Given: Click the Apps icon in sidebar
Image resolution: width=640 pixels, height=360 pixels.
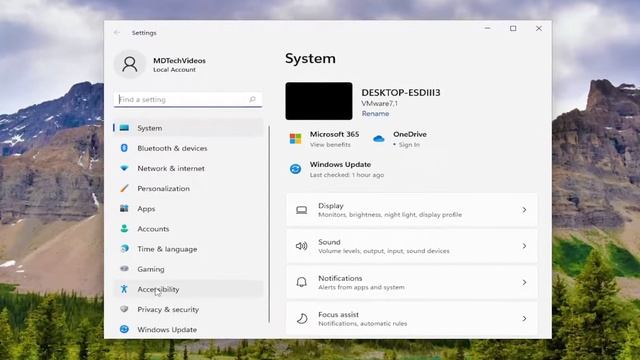Looking at the screenshot, I should (124, 208).
